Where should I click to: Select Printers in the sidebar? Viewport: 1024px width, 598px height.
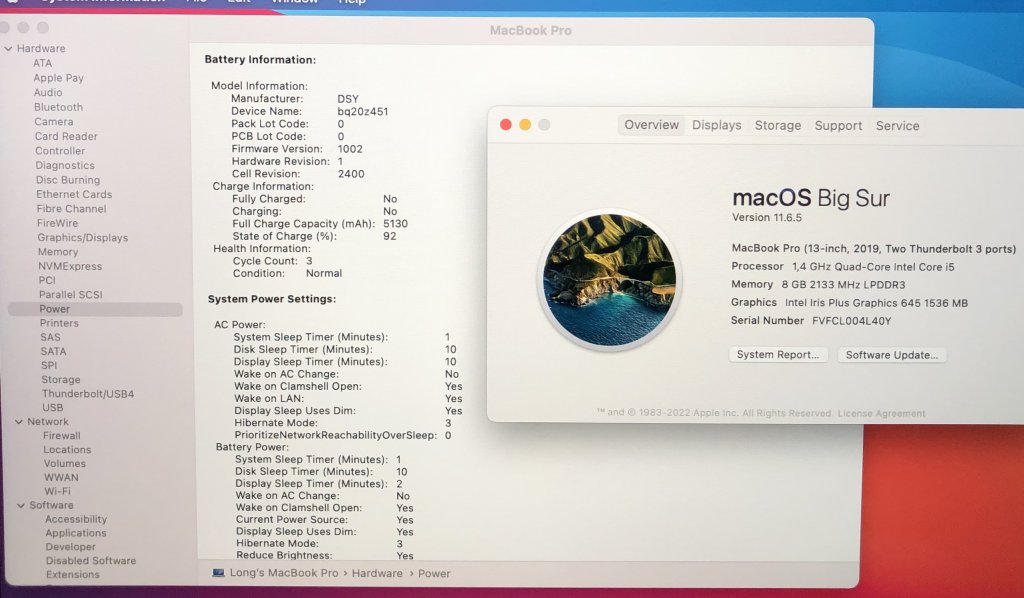pyautogui.click(x=59, y=323)
